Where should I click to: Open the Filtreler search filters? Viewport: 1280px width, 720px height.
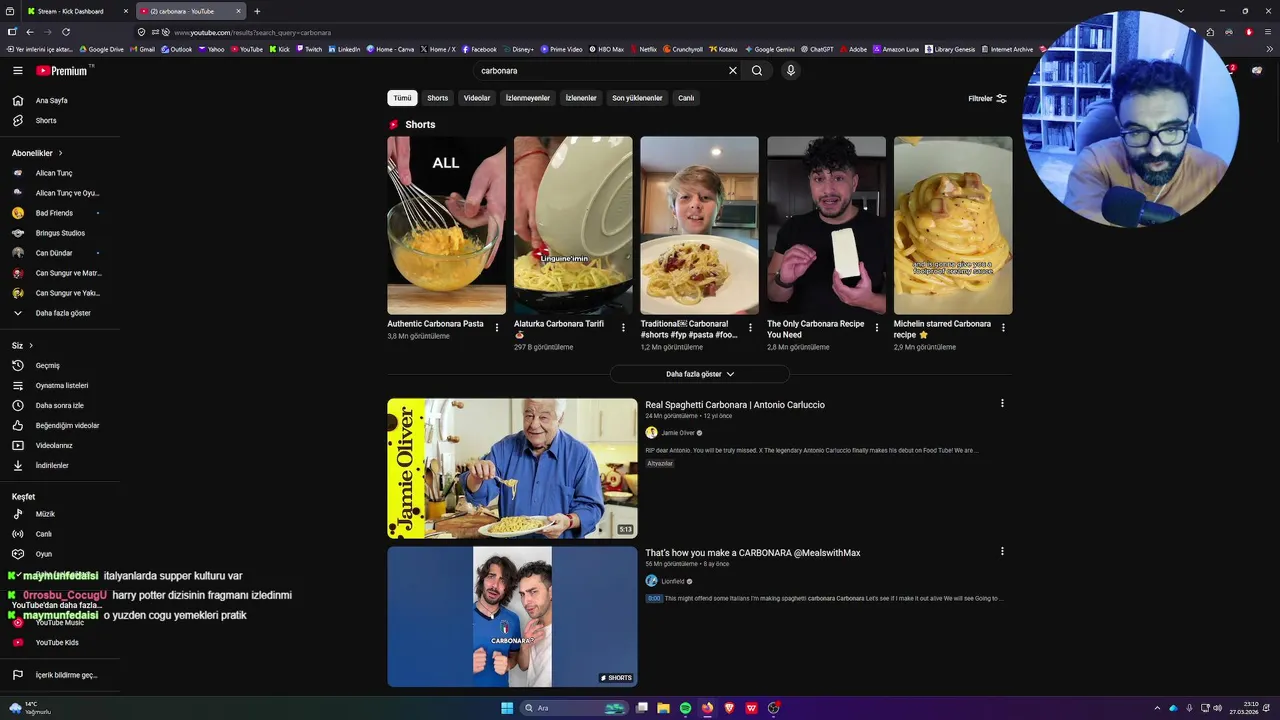[x=987, y=99]
